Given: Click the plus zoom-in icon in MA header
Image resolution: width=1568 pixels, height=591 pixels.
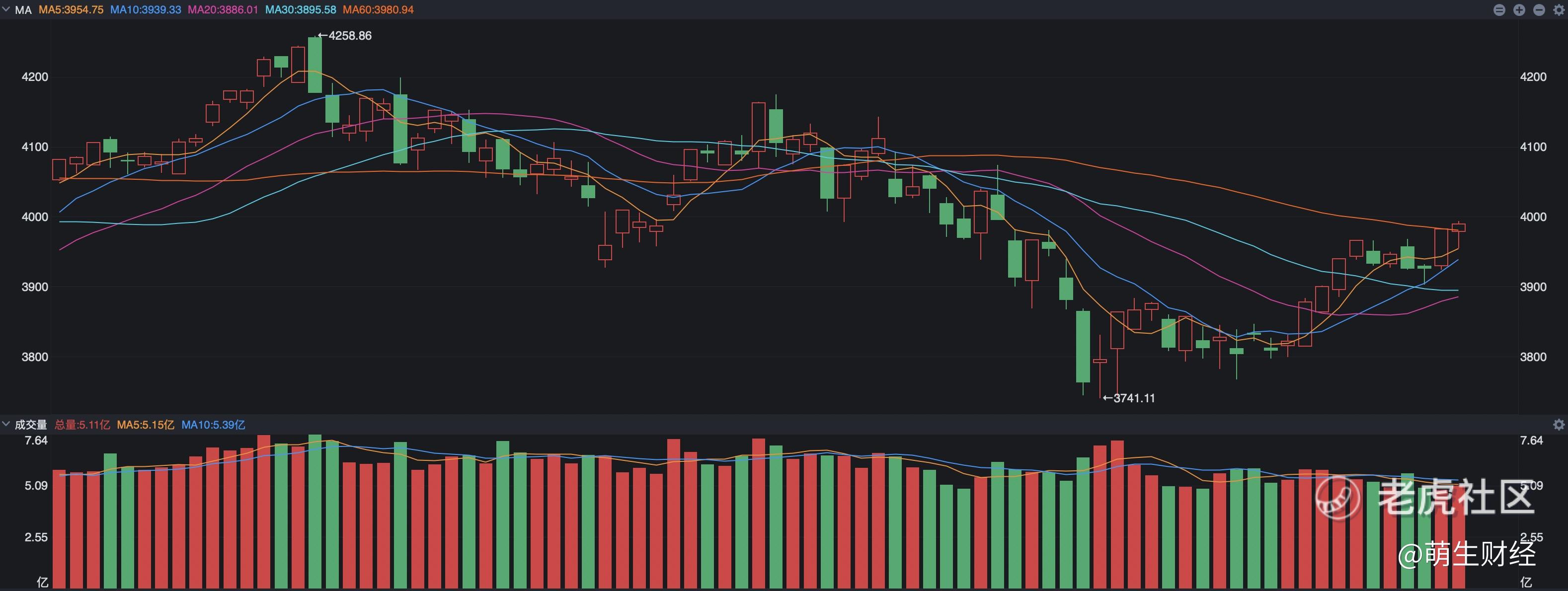Looking at the screenshot, I should [1519, 10].
